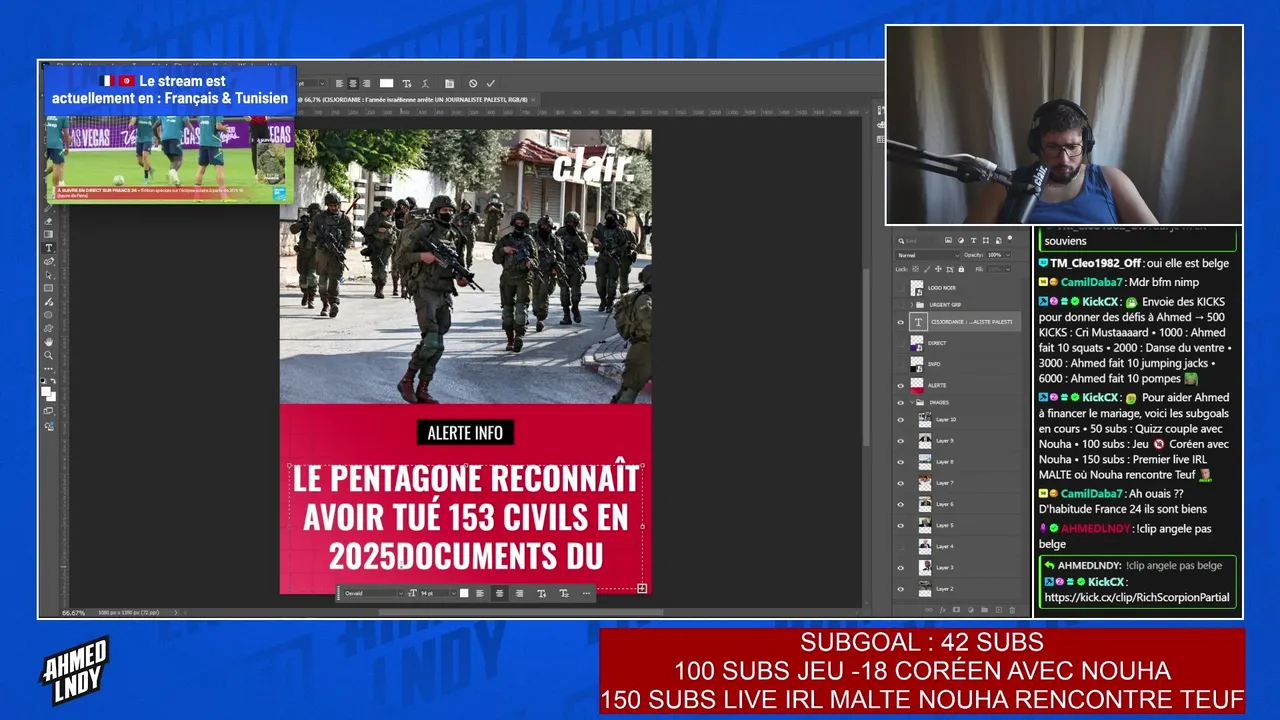Hide Layer 2
1280x720 pixels.
(x=900, y=588)
